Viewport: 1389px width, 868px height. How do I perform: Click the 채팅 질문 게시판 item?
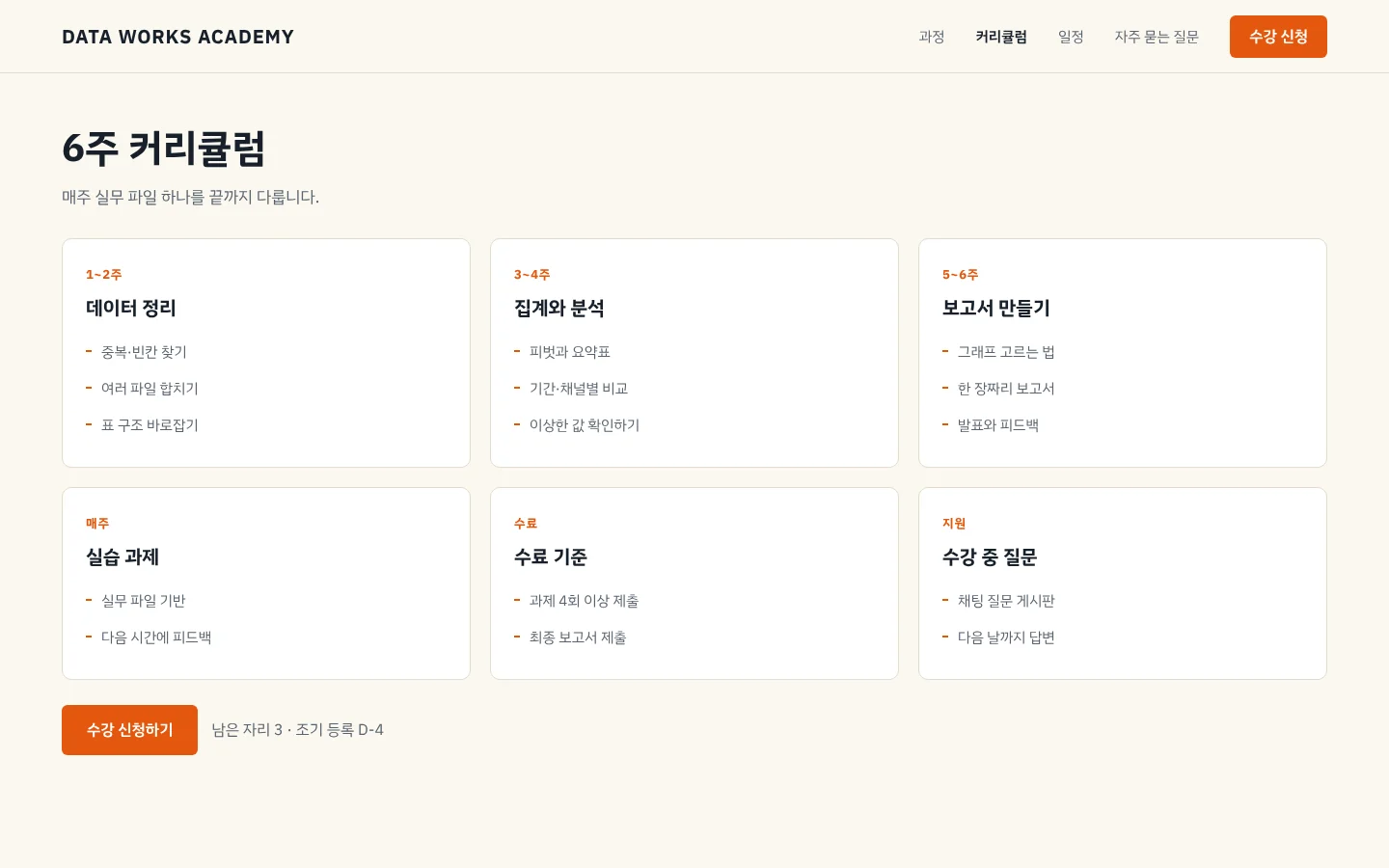tap(1006, 601)
